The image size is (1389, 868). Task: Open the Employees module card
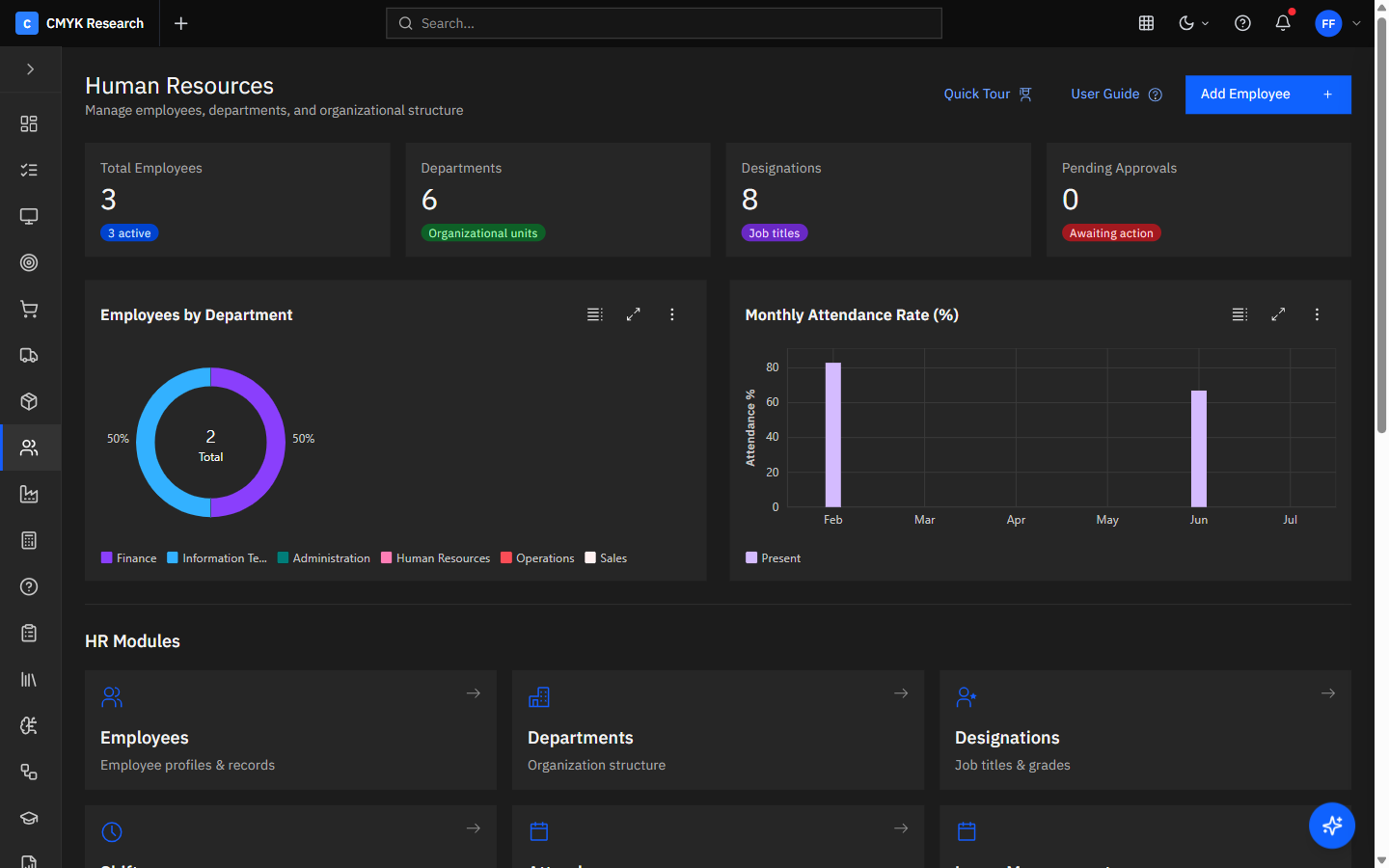[290, 730]
